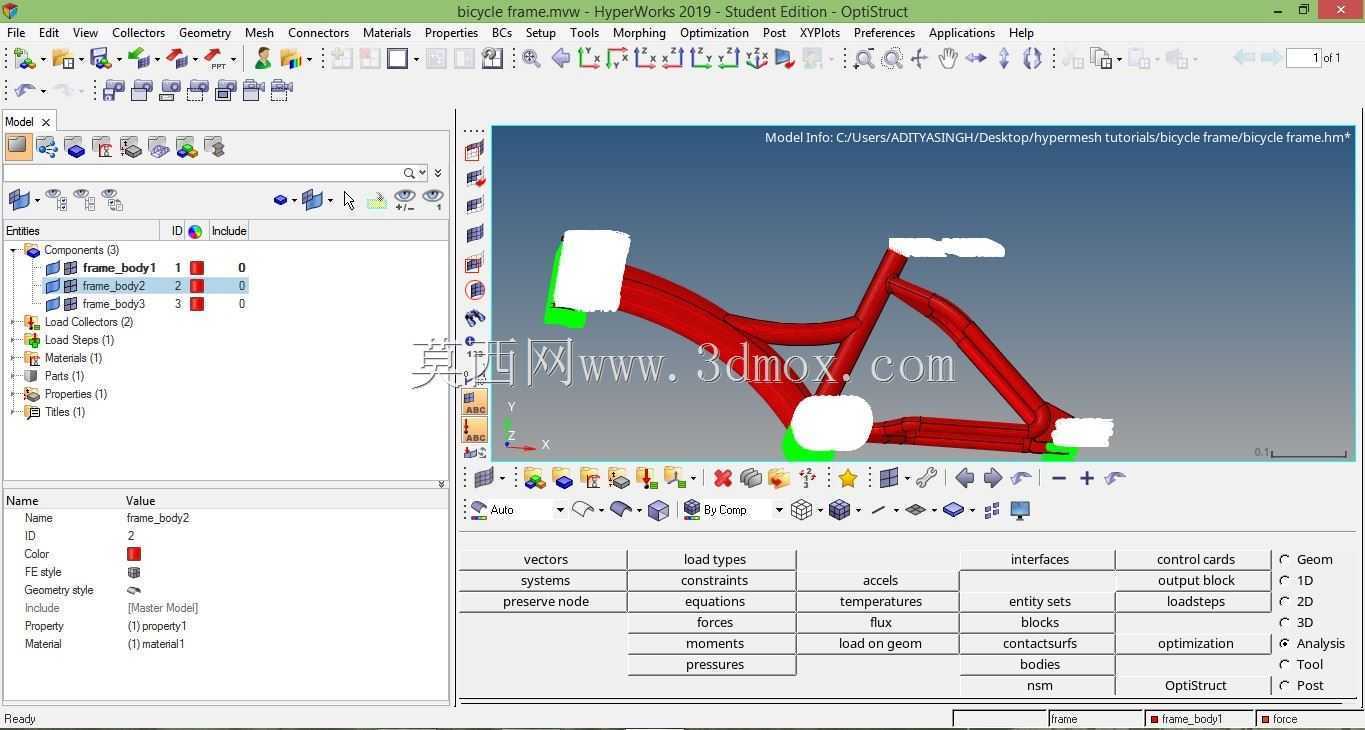Click the zoom in plus icon

1087,479
